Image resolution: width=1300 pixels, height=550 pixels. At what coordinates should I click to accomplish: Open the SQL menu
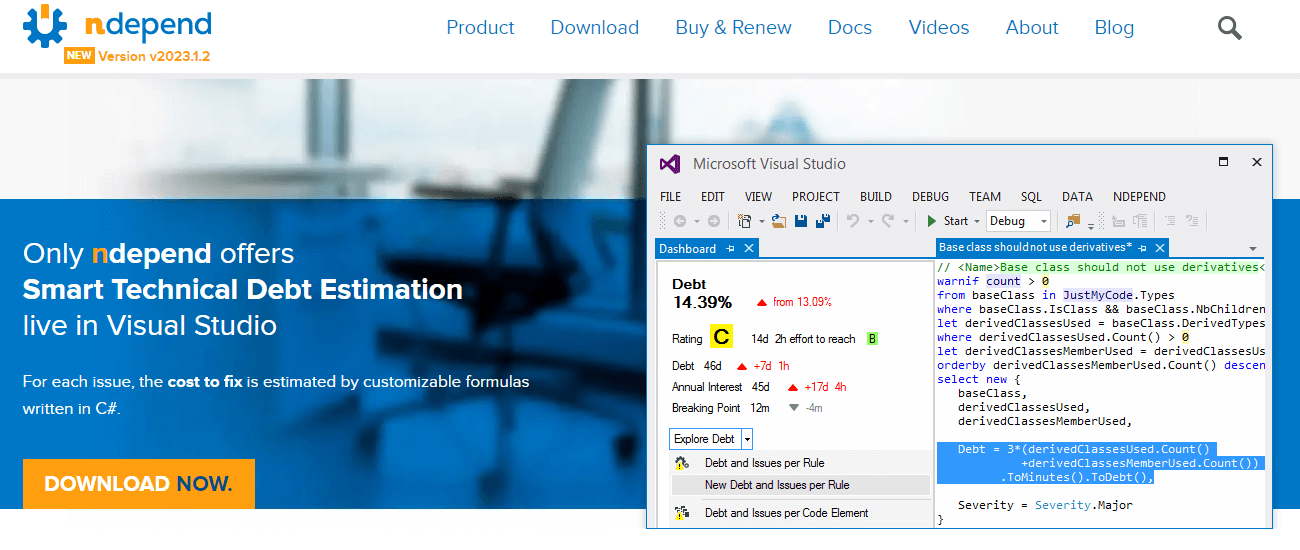1031,197
